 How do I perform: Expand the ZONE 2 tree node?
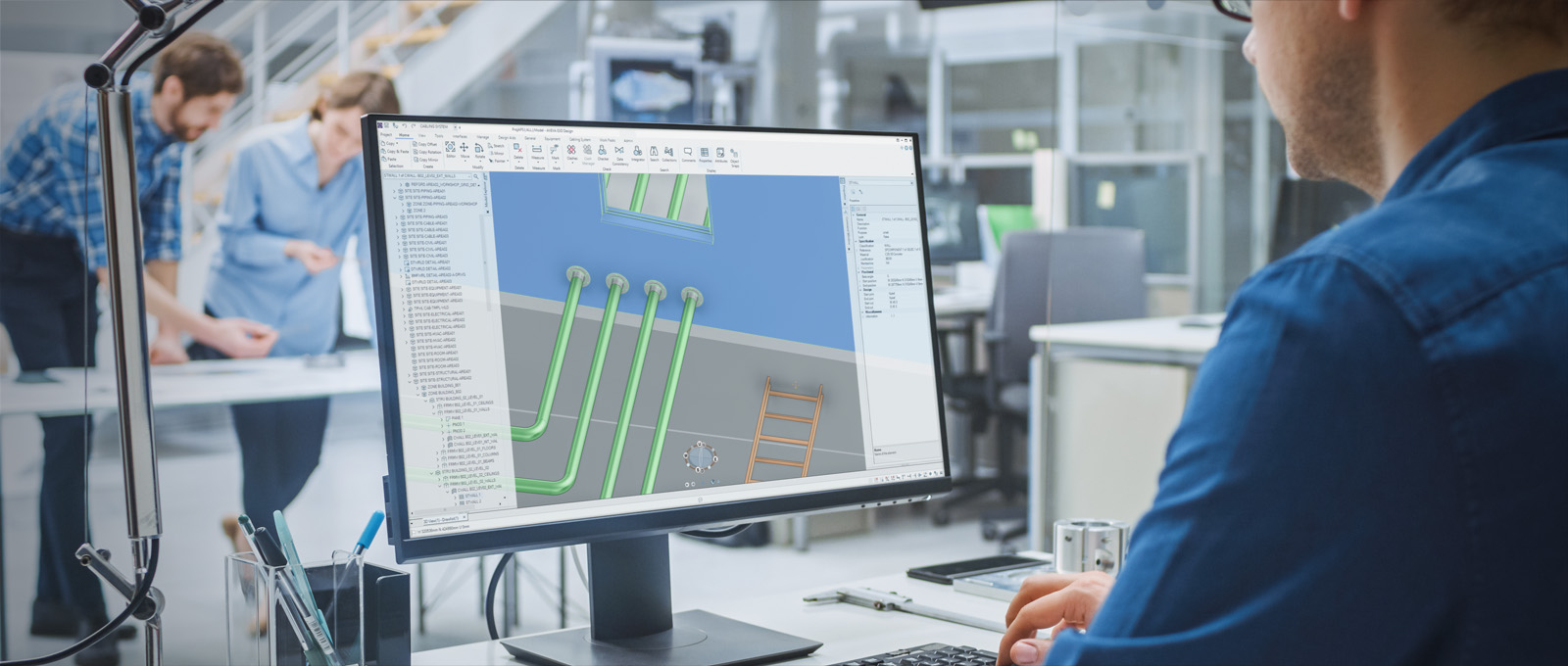coord(403,211)
